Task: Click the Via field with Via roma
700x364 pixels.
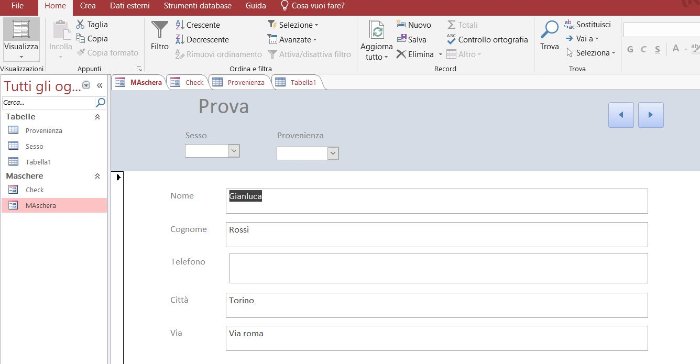Action: (437, 338)
